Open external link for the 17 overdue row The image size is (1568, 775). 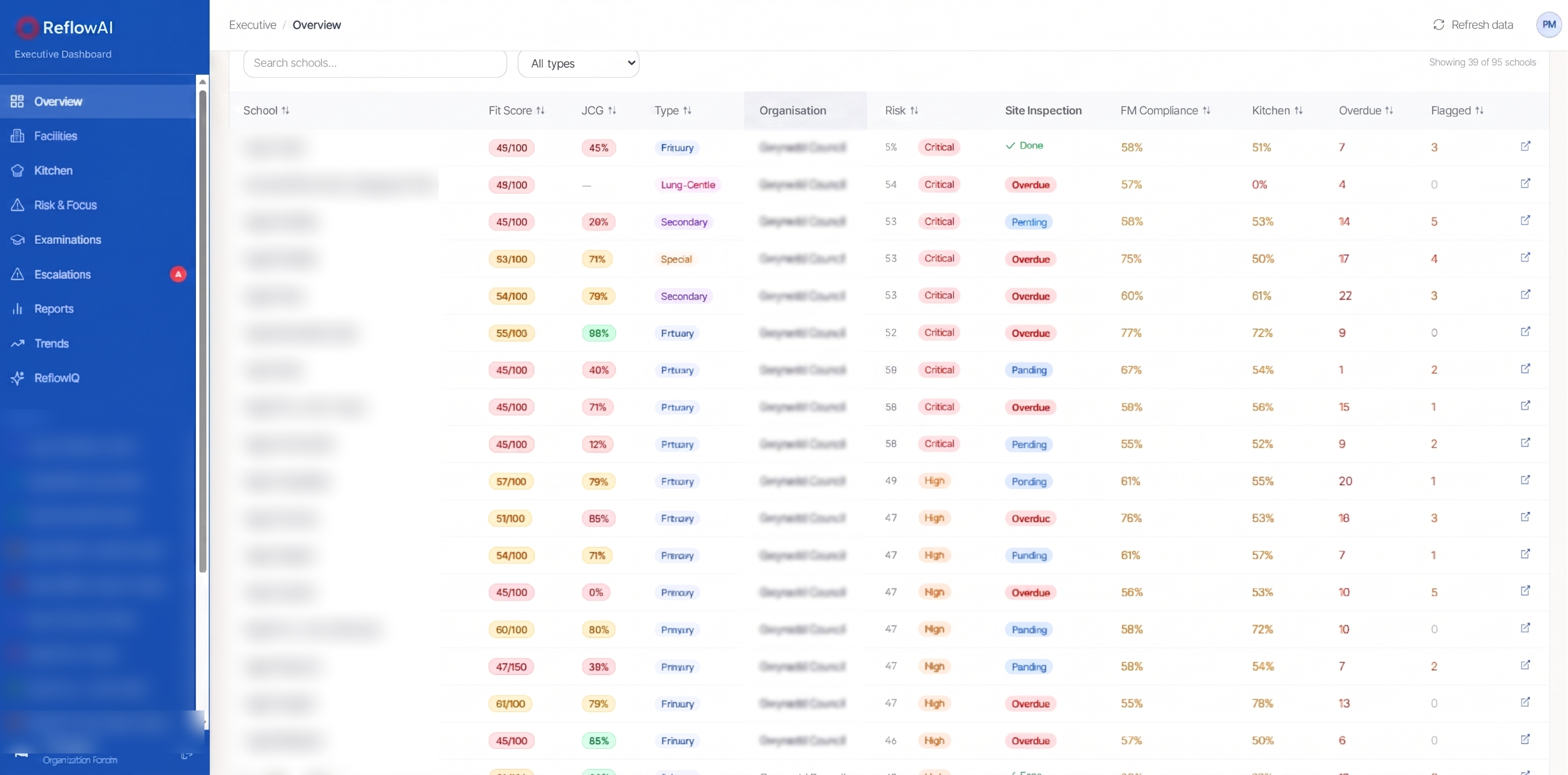[x=1525, y=257]
